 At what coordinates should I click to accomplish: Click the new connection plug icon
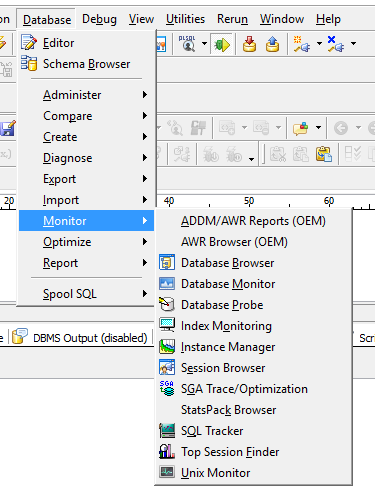(301, 44)
